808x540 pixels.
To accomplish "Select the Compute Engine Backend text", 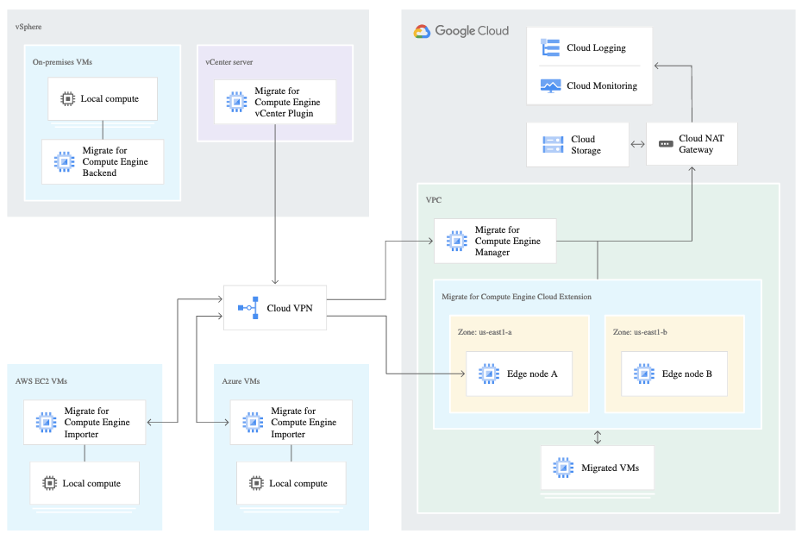I will tap(115, 162).
